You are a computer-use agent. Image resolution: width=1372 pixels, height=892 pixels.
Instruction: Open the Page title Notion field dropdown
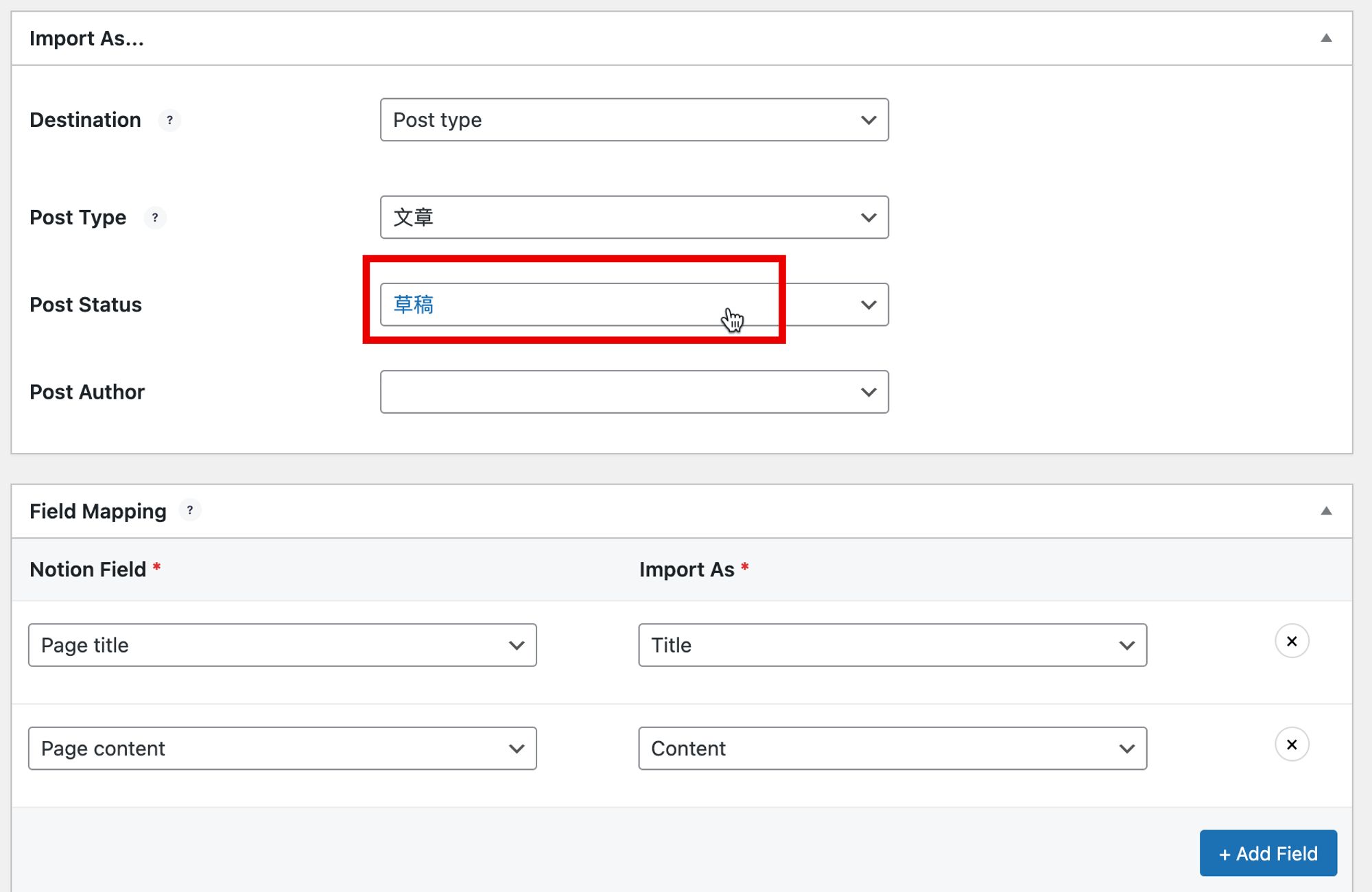282,645
